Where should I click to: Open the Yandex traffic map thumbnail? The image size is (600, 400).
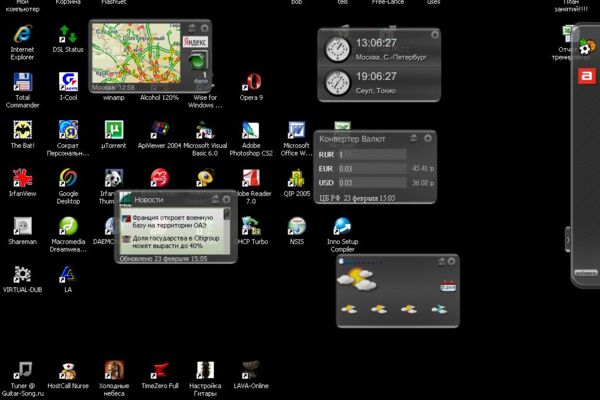pyautogui.click(x=136, y=53)
